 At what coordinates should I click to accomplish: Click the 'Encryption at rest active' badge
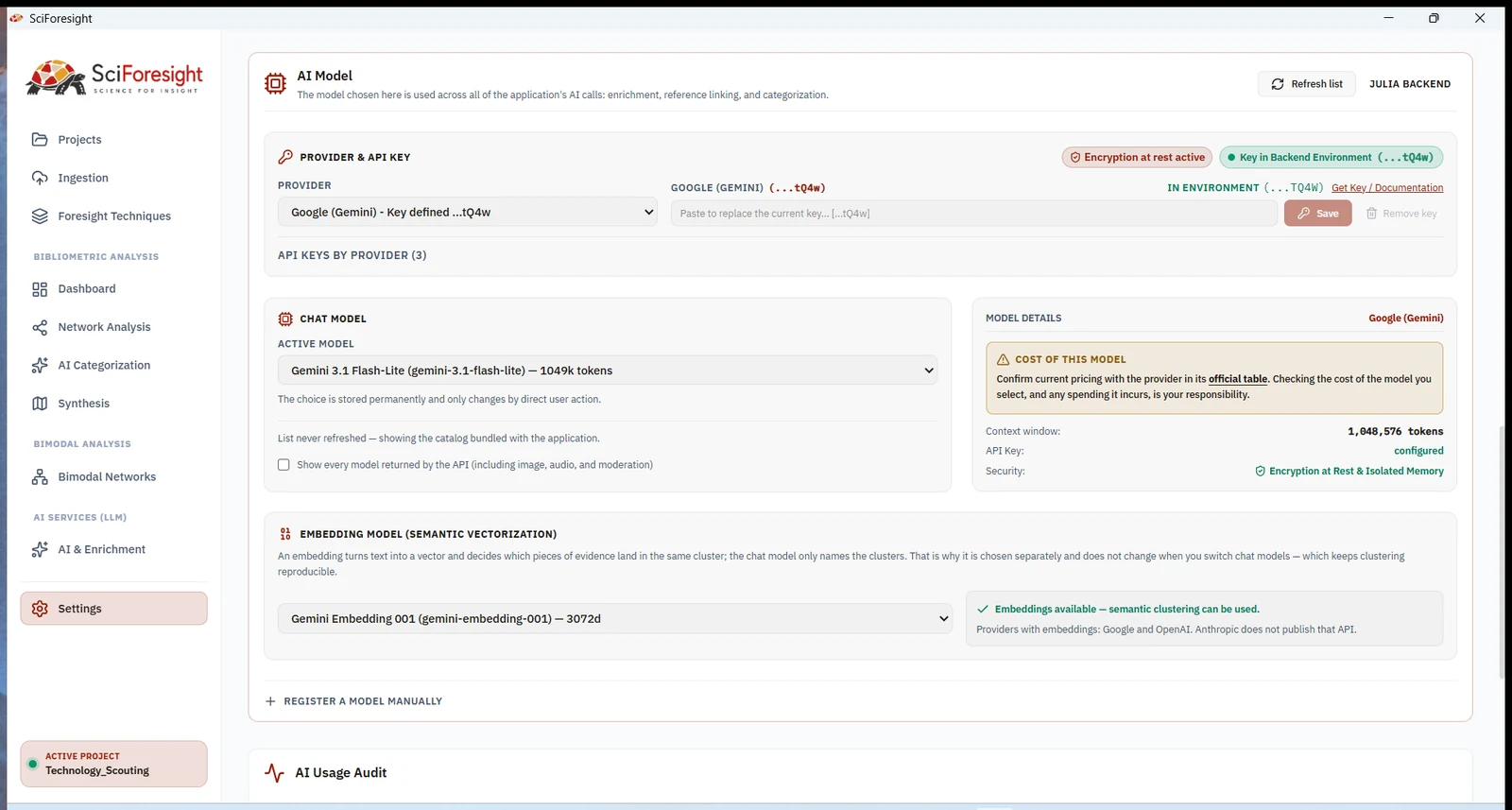click(x=1137, y=158)
